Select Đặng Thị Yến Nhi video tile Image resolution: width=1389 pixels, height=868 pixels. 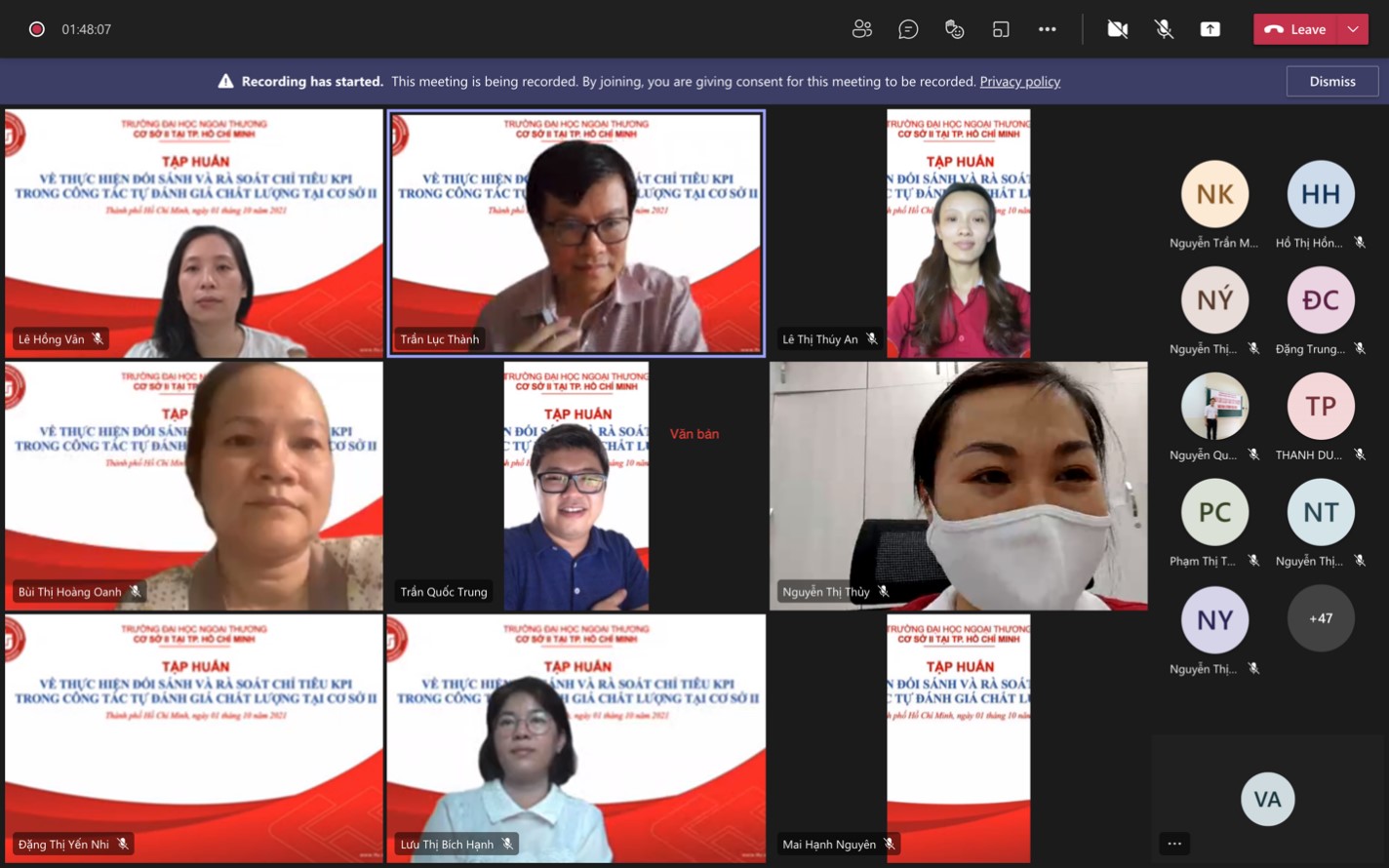pyautogui.click(x=194, y=738)
